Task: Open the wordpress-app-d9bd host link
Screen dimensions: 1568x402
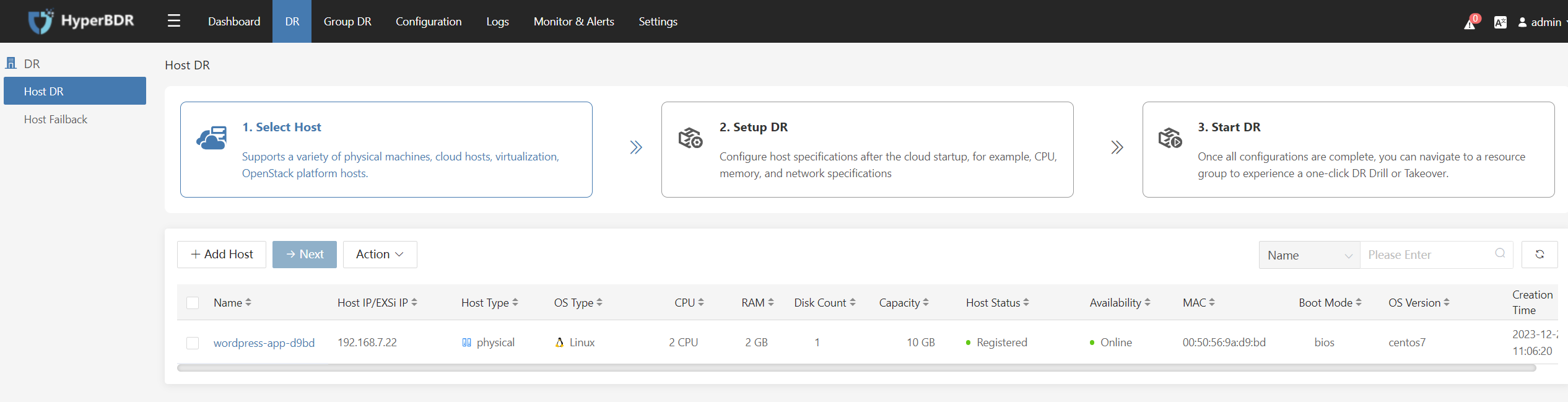Action: [x=264, y=343]
